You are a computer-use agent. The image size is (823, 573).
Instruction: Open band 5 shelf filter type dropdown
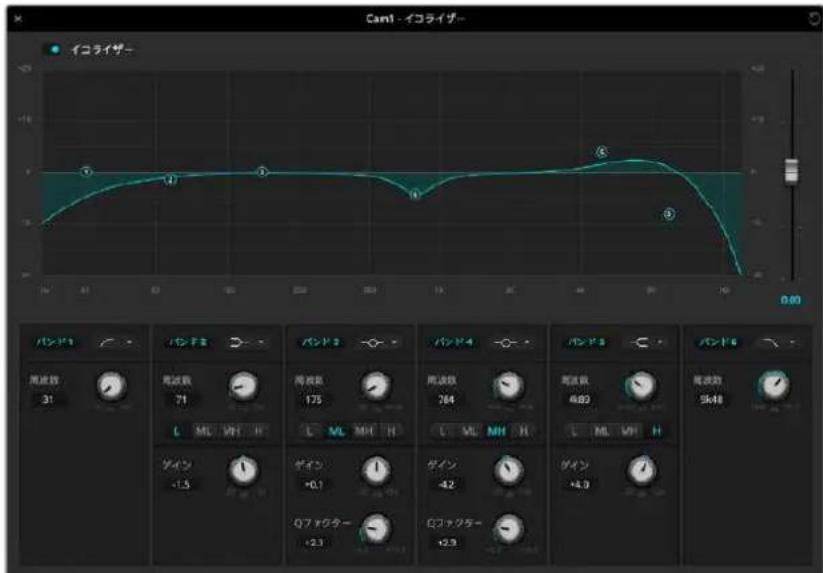click(x=646, y=343)
